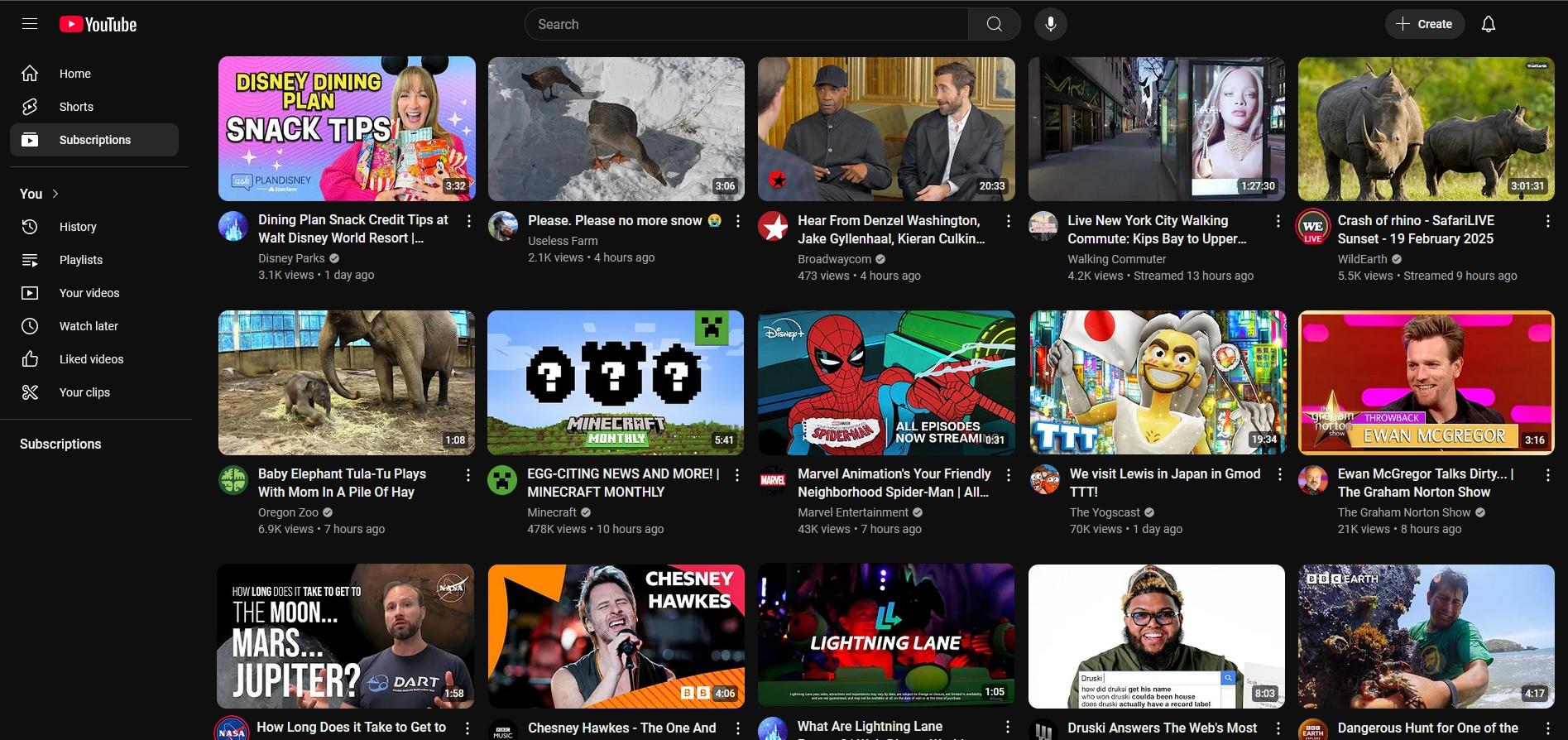Open History page
Screen dimensions: 1568x740
point(78,227)
